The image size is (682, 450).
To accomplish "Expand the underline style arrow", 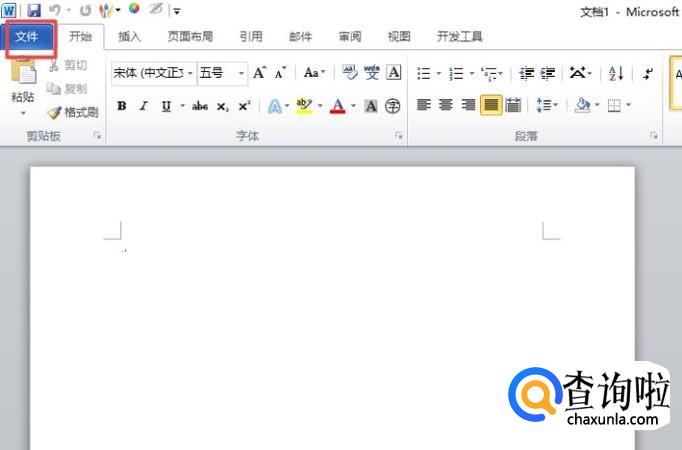I will 182,106.
